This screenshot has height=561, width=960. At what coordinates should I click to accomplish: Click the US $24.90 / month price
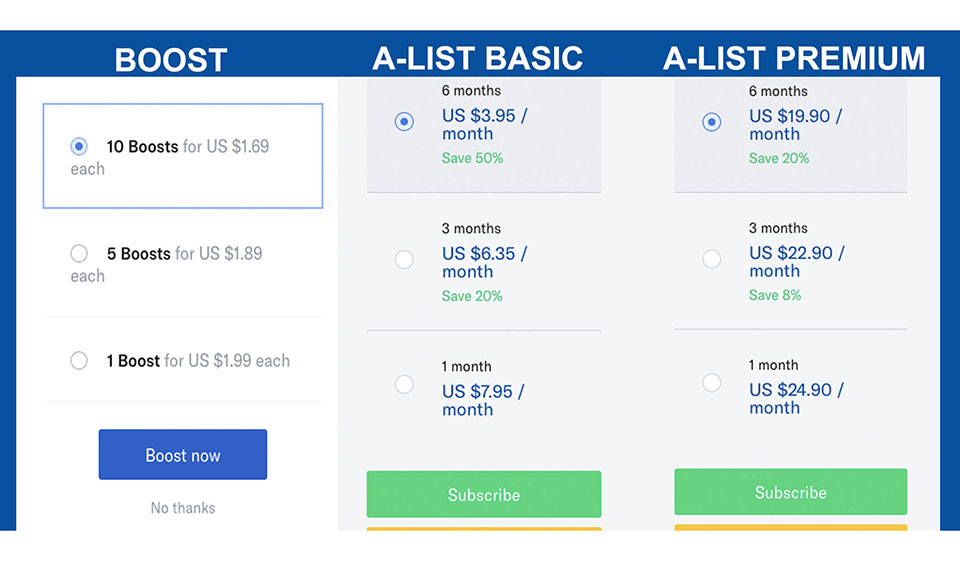tap(796, 399)
